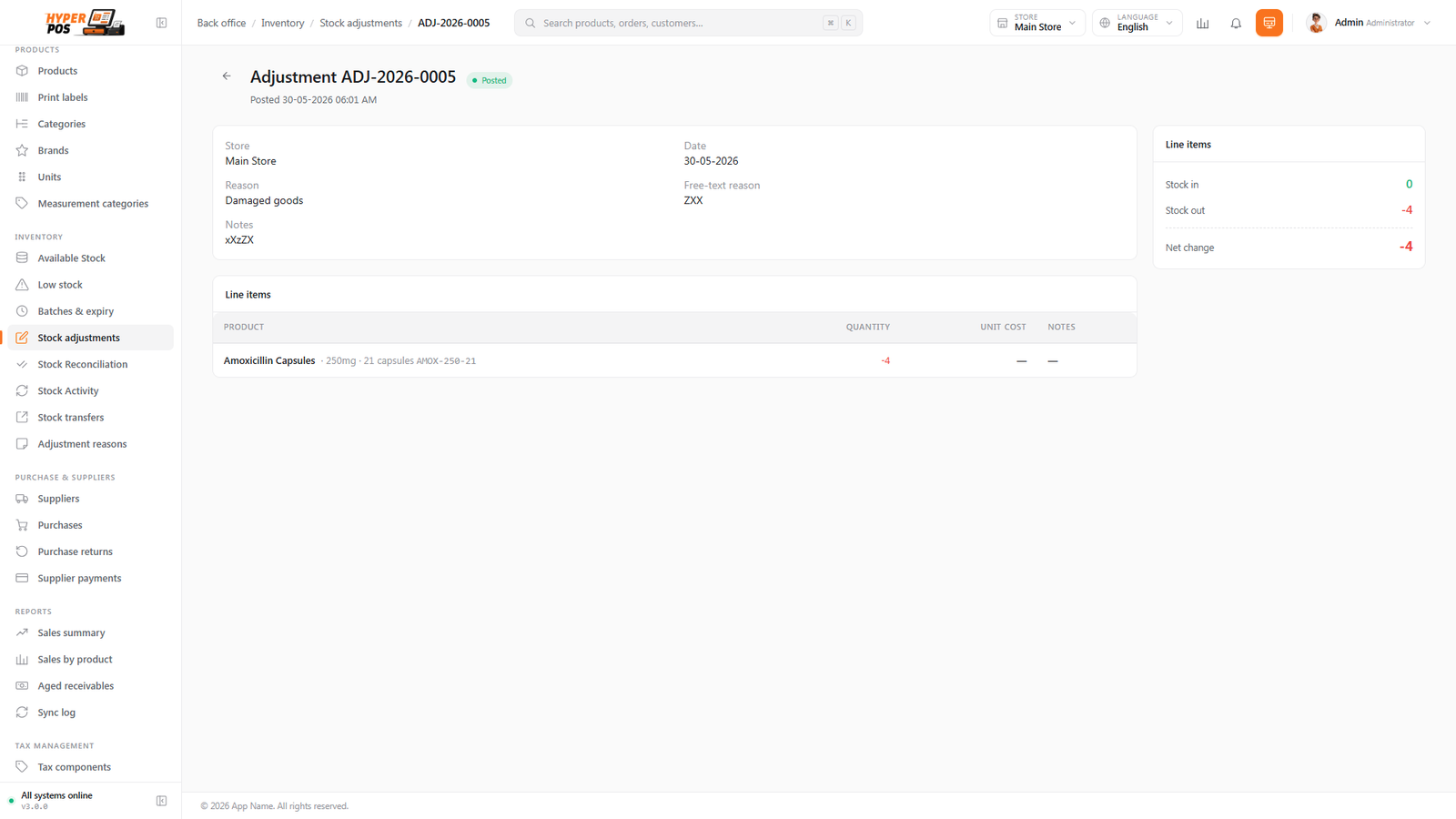Toggle the bottom sidebar collapse icon
1456x819 pixels.
pyautogui.click(x=161, y=801)
